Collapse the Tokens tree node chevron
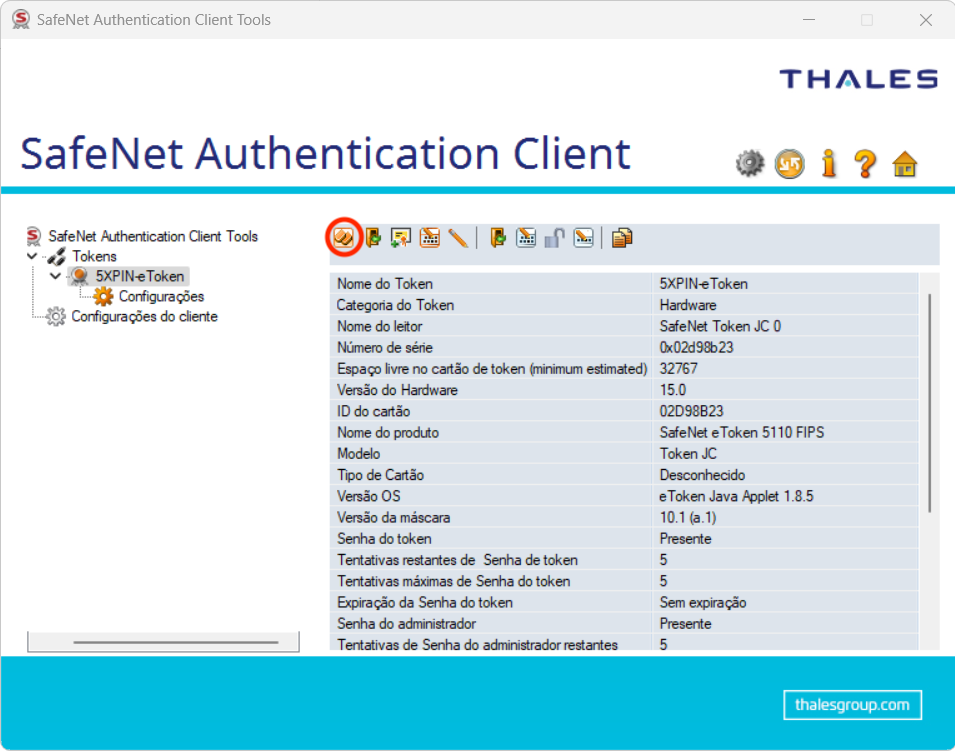This screenshot has height=751, width=955. (32, 256)
